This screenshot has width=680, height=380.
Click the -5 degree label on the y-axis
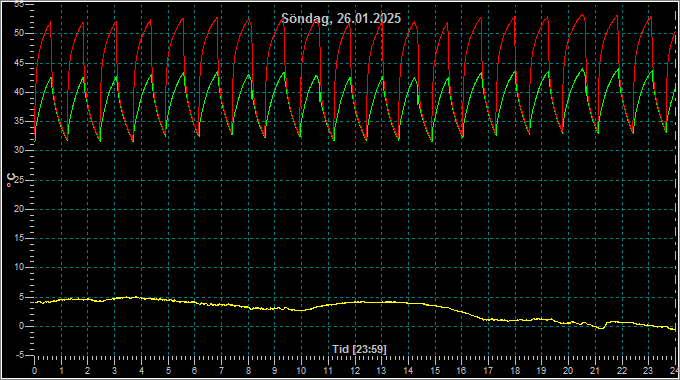(20, 355)
